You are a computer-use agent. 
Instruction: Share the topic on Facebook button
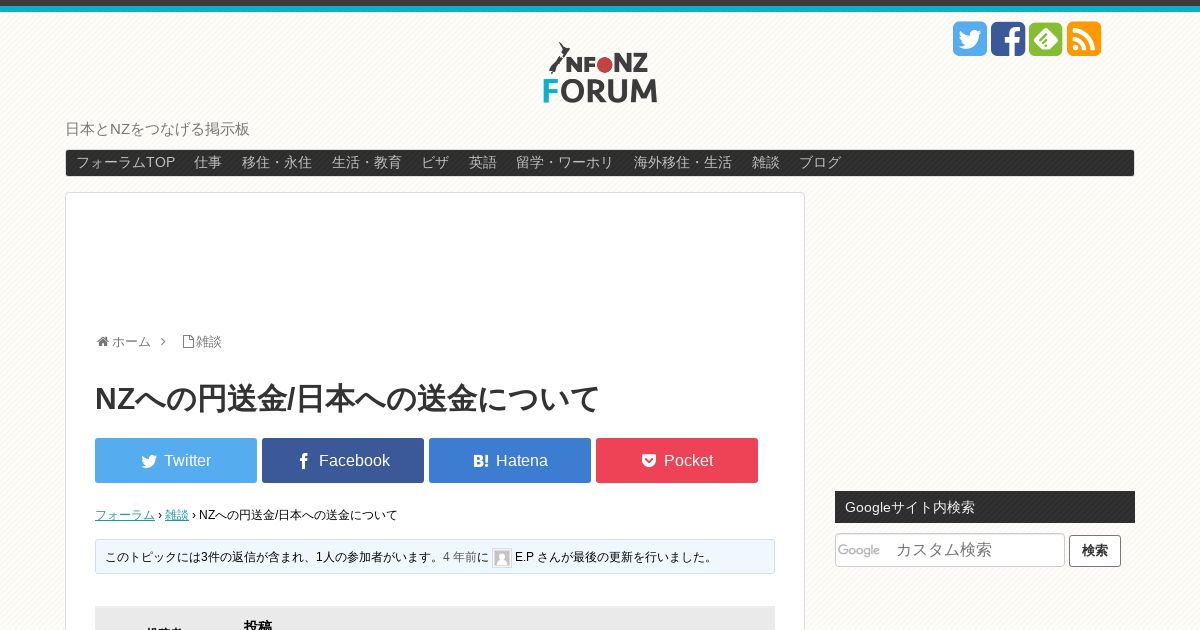[x=343, y=460]
